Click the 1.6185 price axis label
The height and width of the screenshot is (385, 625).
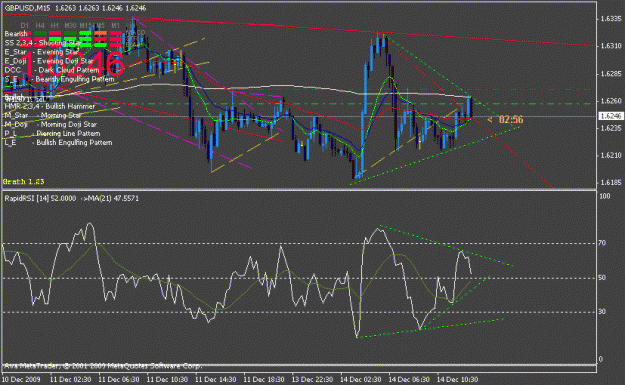click(611, 183)
